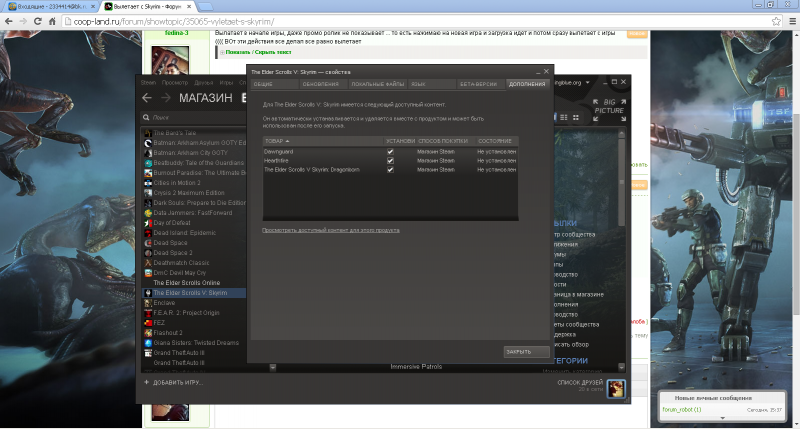Click the game list scroll-down arrow
The width and height of the screenshot is (800, 429).
click(273, 367)
